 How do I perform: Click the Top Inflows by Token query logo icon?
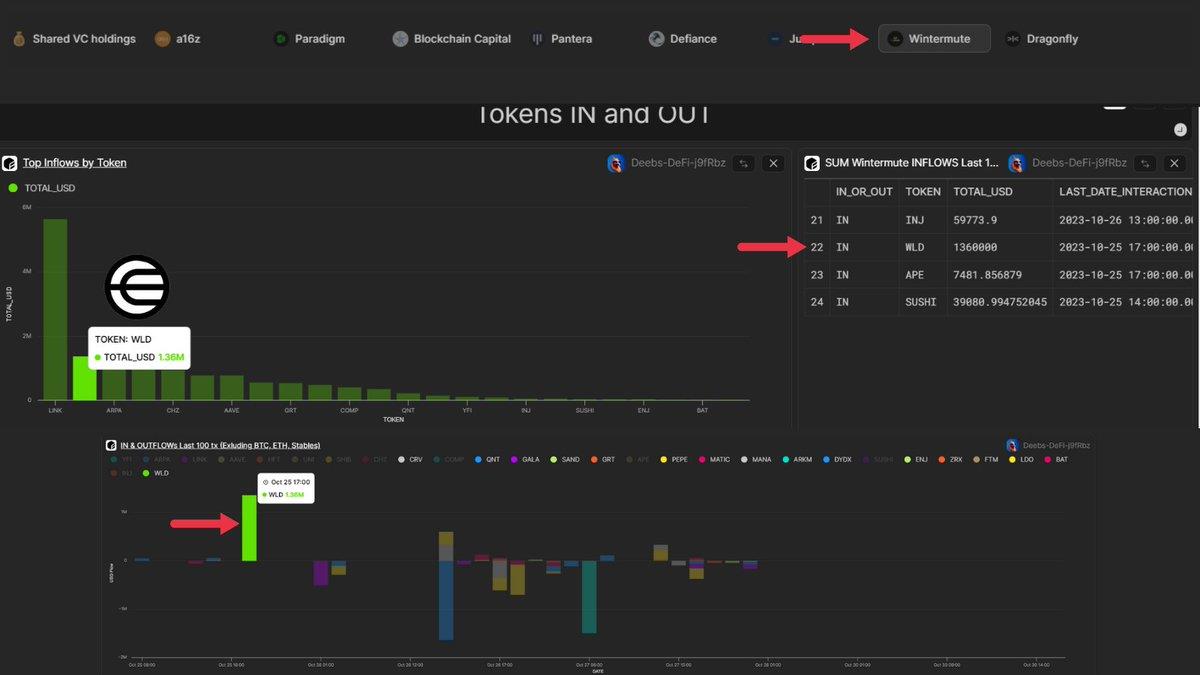(9, 163)
